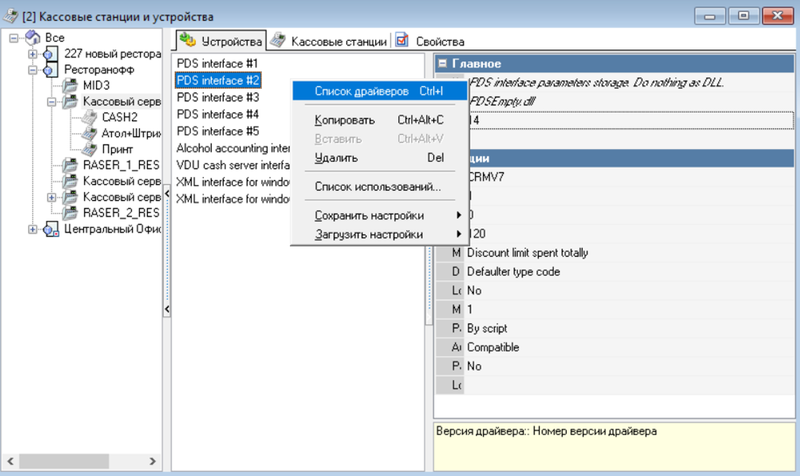The width and height of the screenshot is (800, 476).
Task: Select CASH2 in the tree
Action: coord(120,117)
